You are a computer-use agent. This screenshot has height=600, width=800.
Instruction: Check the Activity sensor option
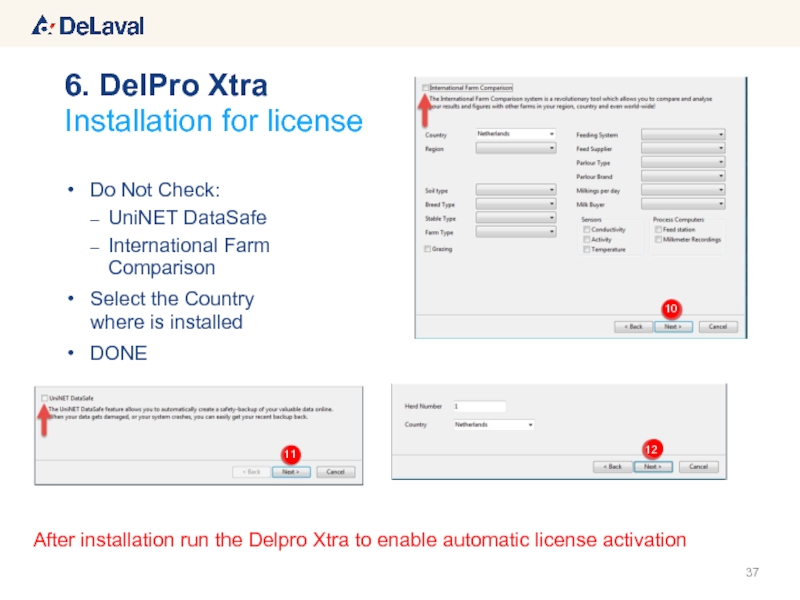[587, 239]
